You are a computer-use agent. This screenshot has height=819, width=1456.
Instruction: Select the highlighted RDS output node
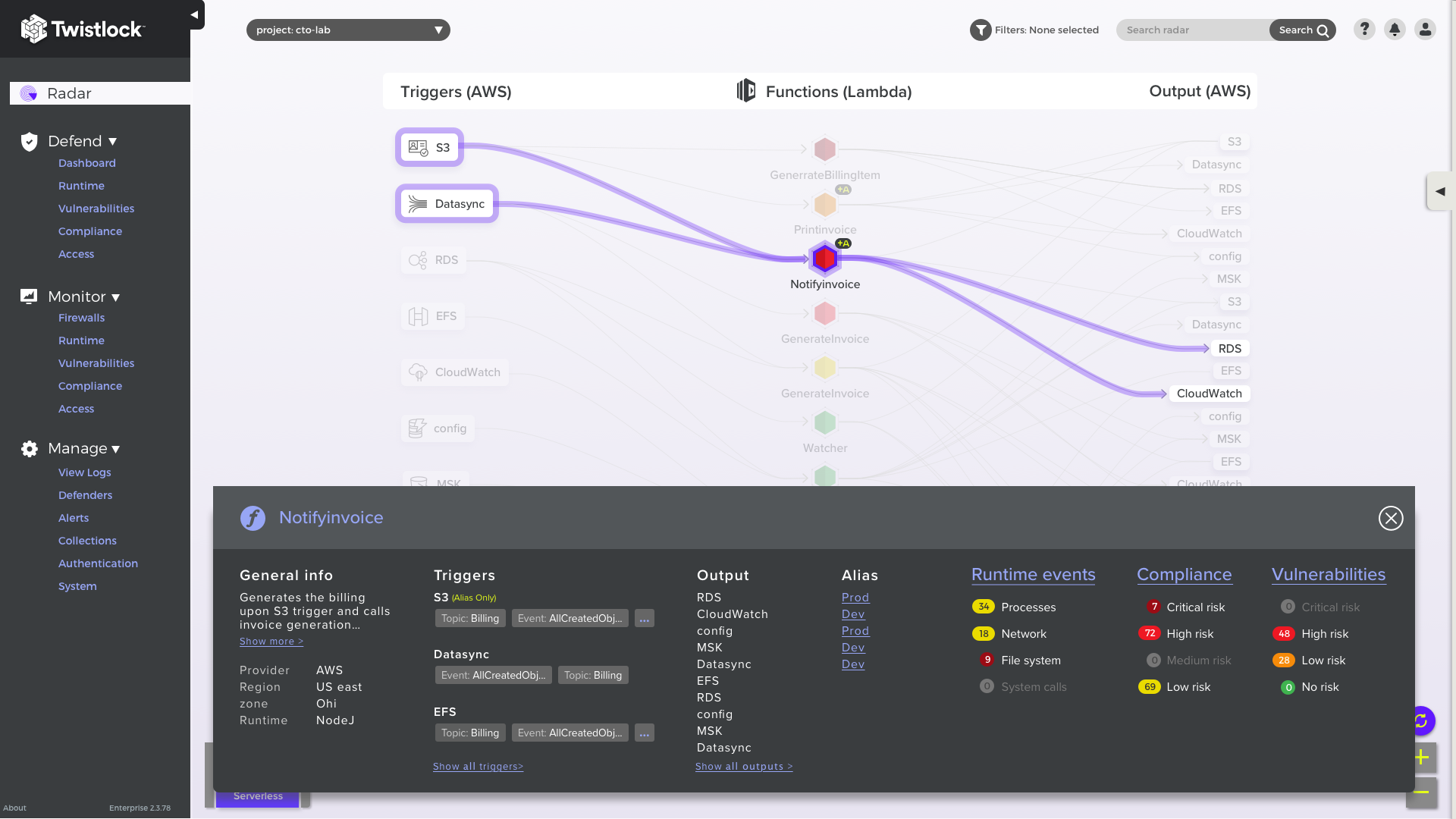(1229, 349)
